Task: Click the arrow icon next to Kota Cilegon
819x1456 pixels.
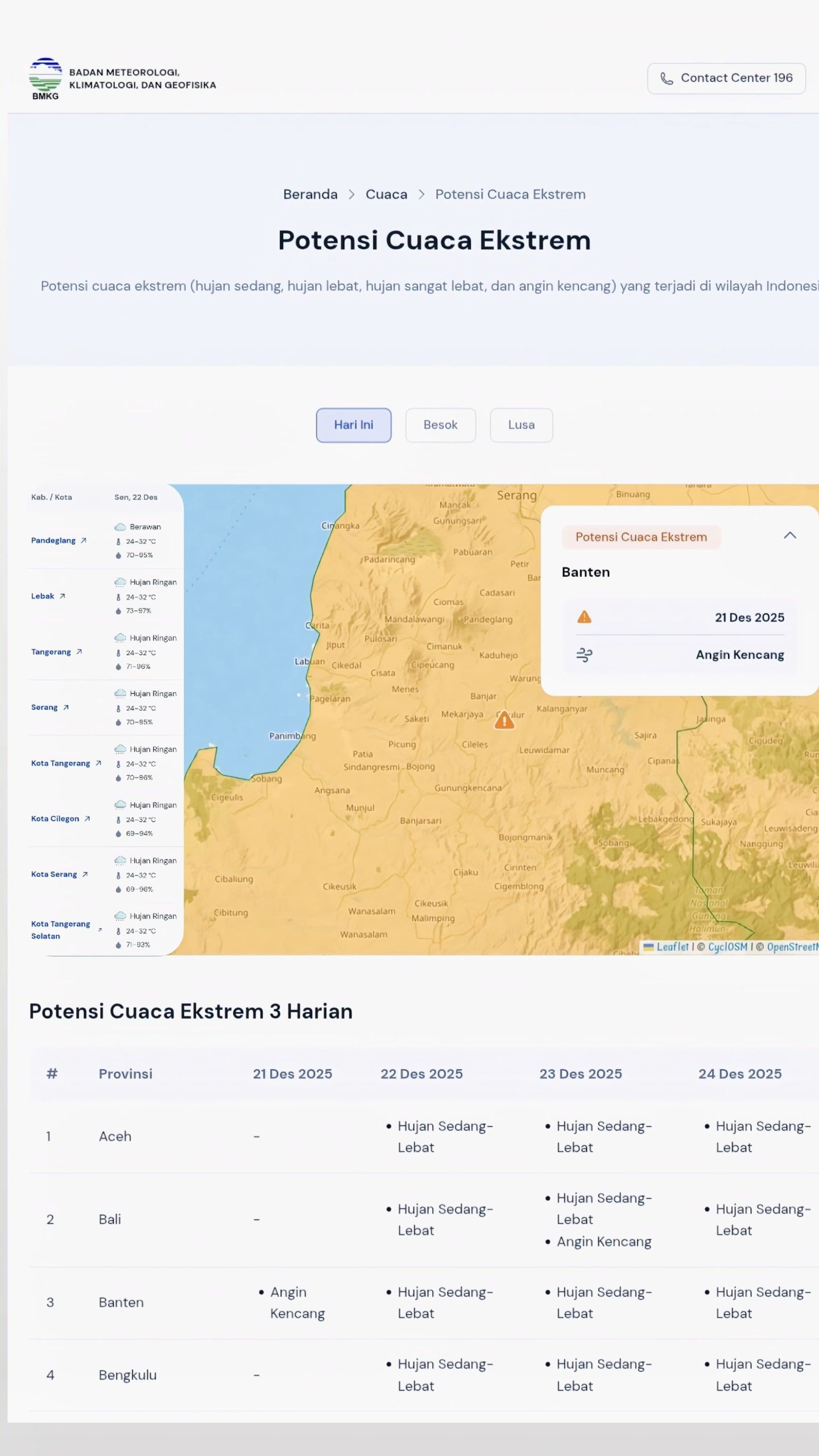Action: [x=87, y=818]
